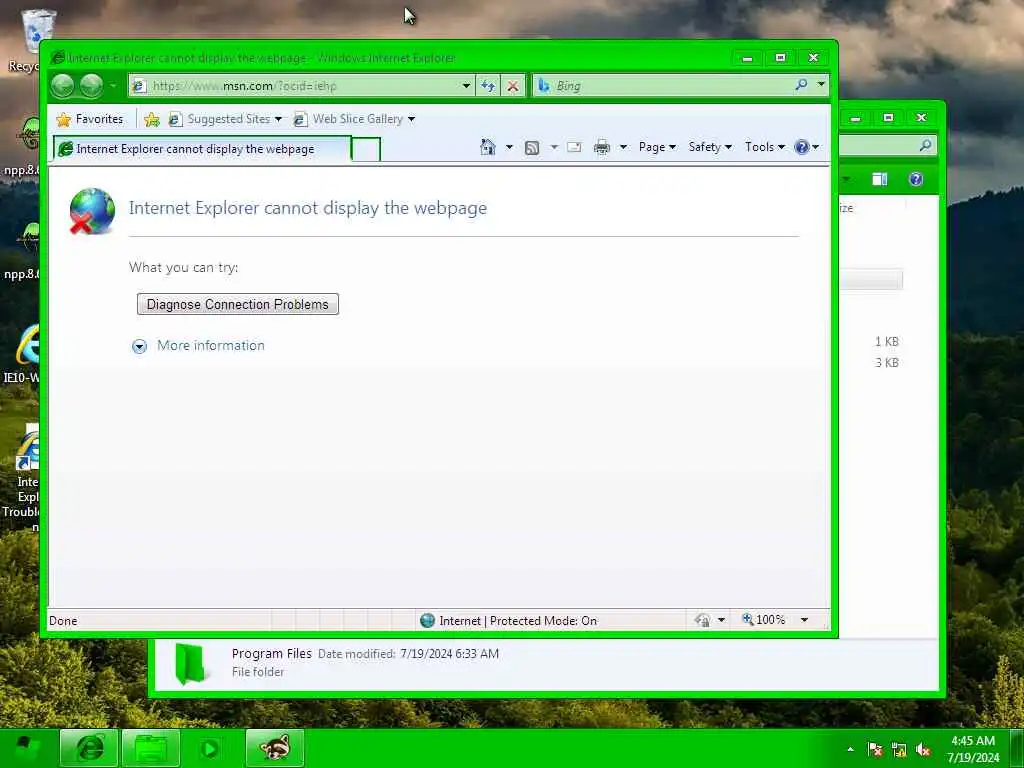Refresh the page using the refresh icon

pyautogui.click(x=488, y=86)
